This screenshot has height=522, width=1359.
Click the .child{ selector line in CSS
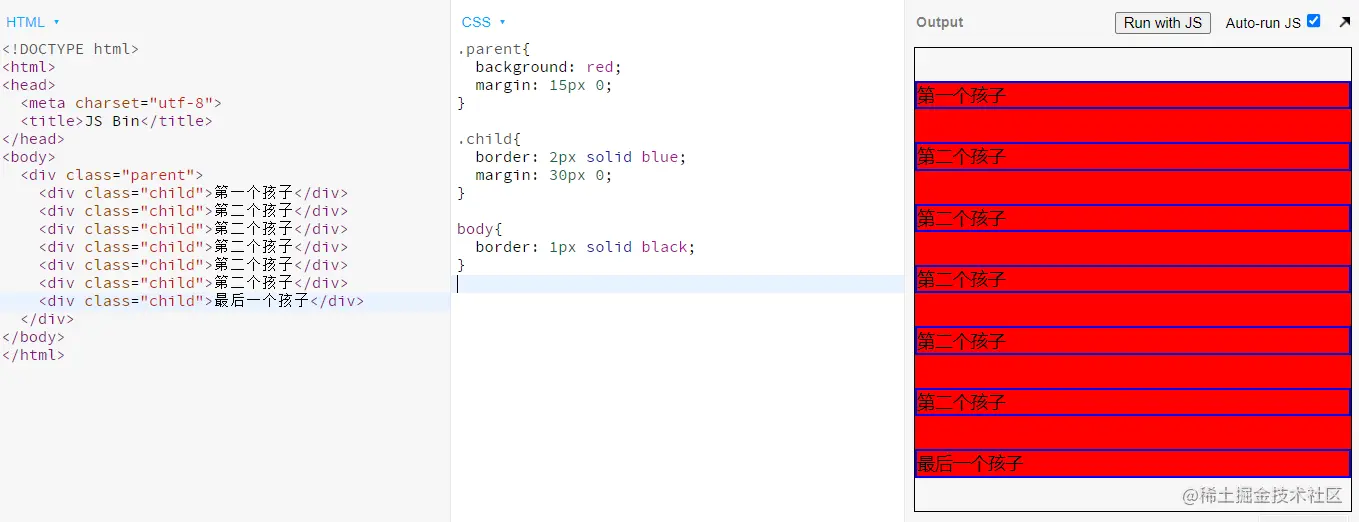489,139
